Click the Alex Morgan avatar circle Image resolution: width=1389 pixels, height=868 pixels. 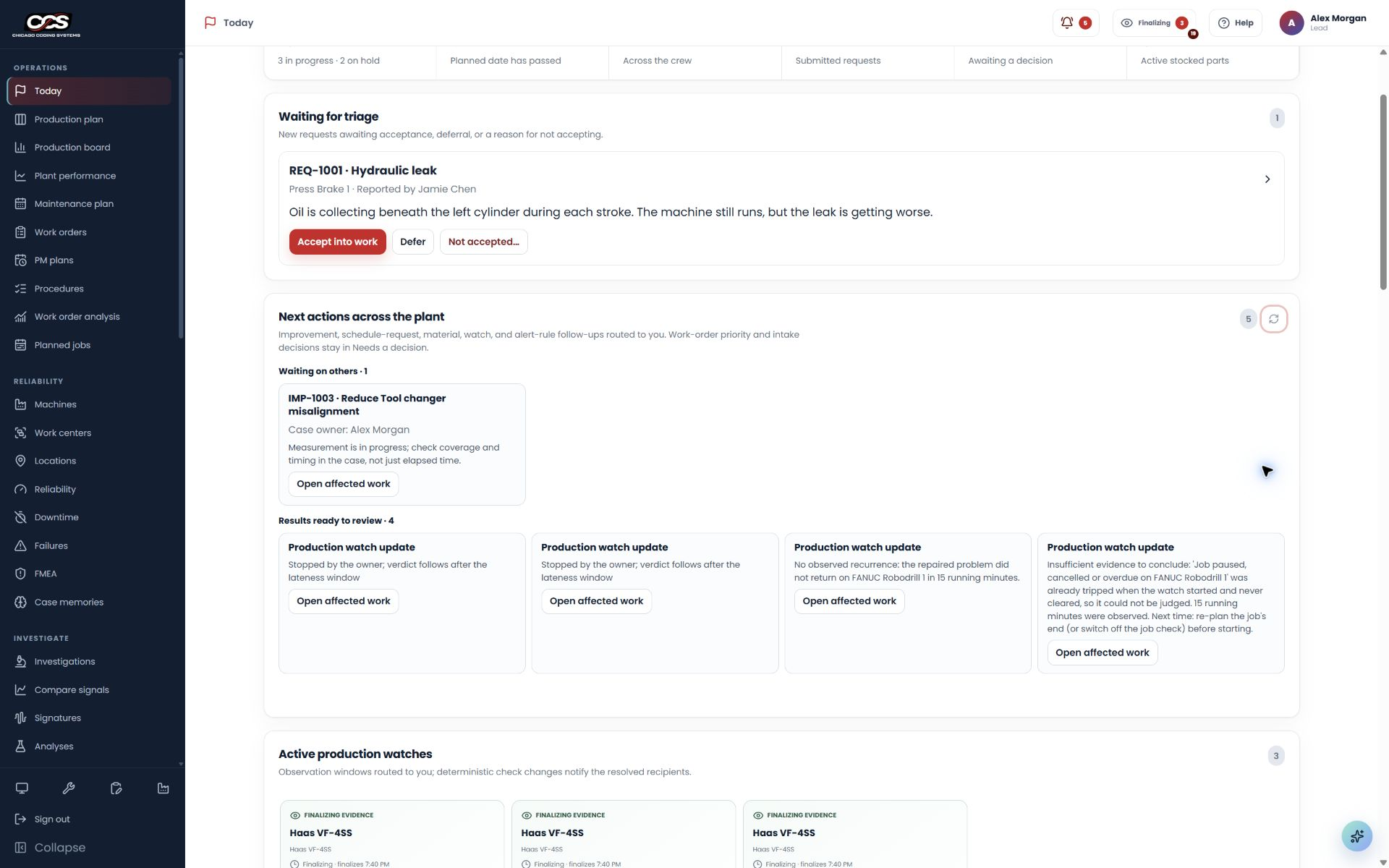tap(1291, 23)
